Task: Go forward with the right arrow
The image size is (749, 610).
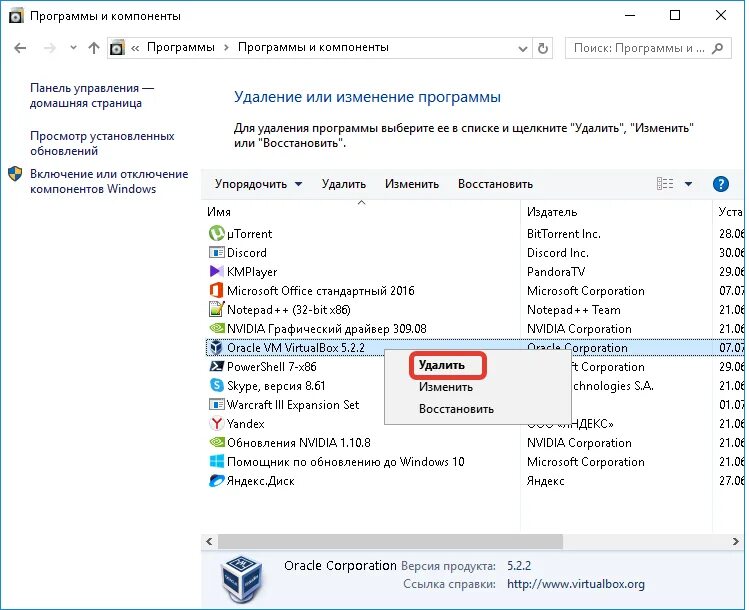Action: (x=50, y=48)
